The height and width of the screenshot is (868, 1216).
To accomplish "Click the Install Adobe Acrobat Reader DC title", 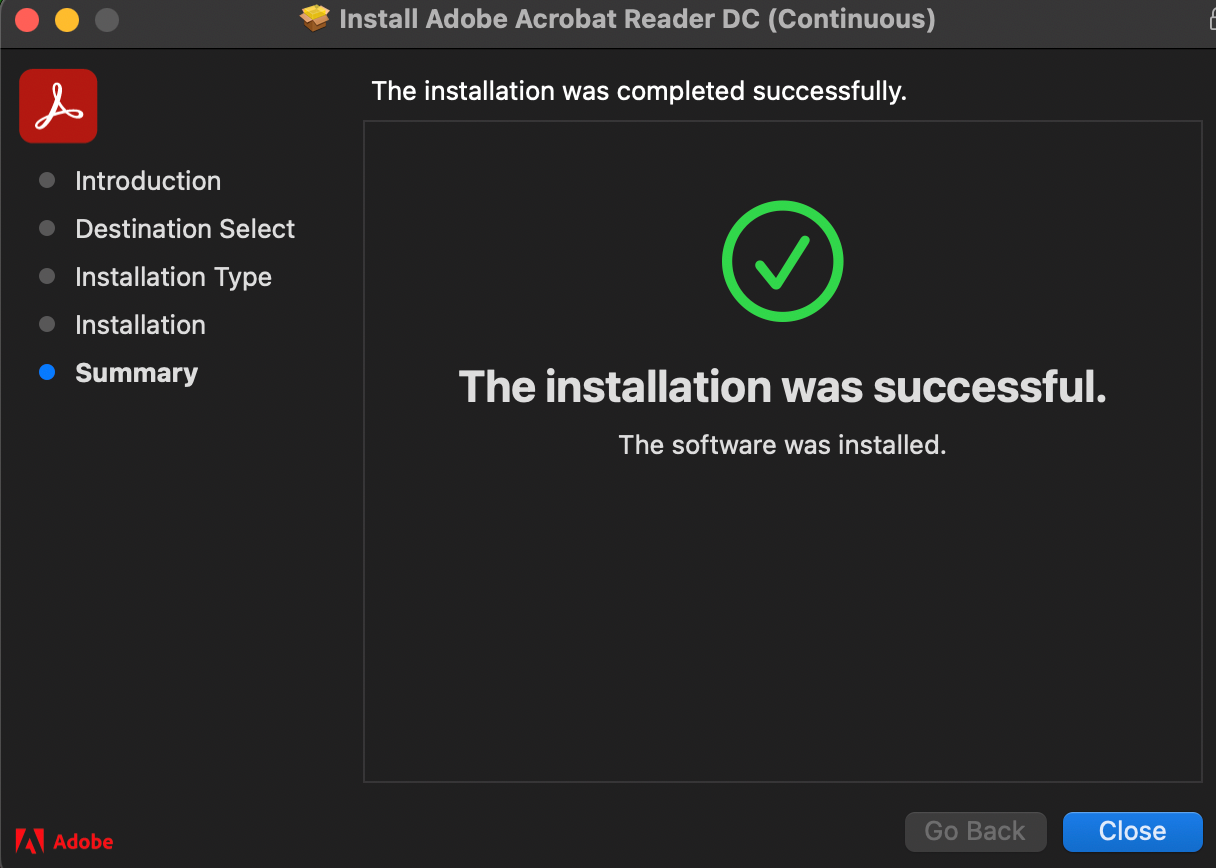I will [637, 19].
